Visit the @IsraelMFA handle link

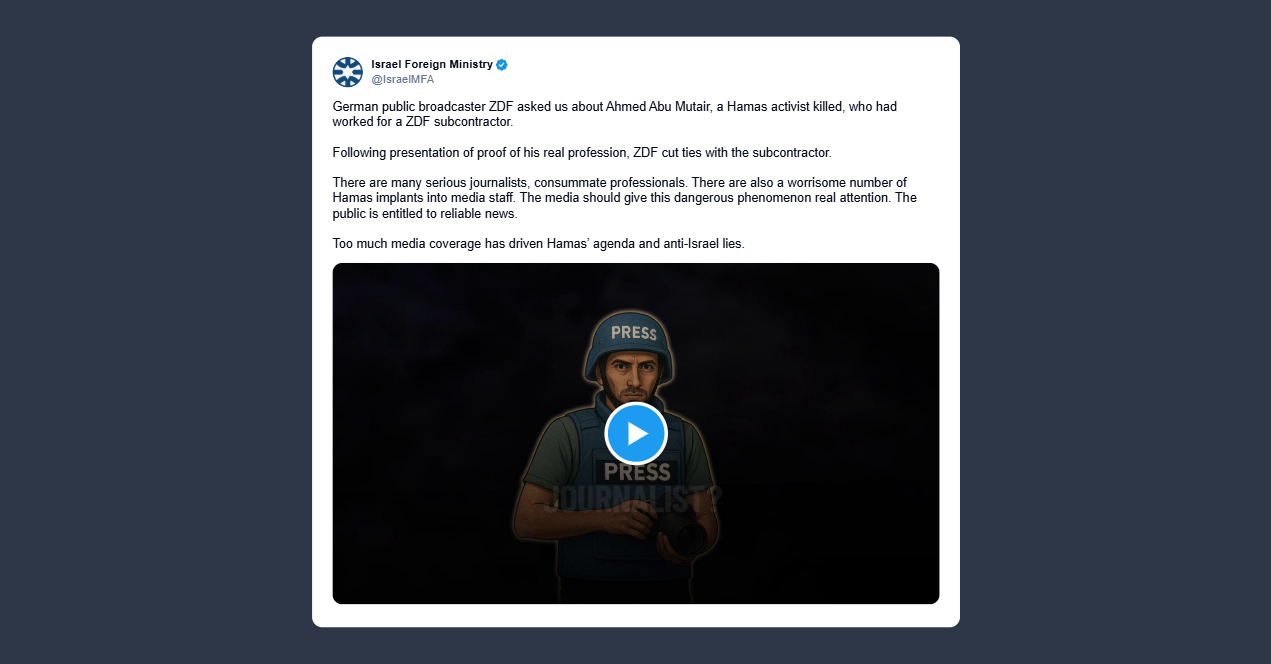coord(402,79)
